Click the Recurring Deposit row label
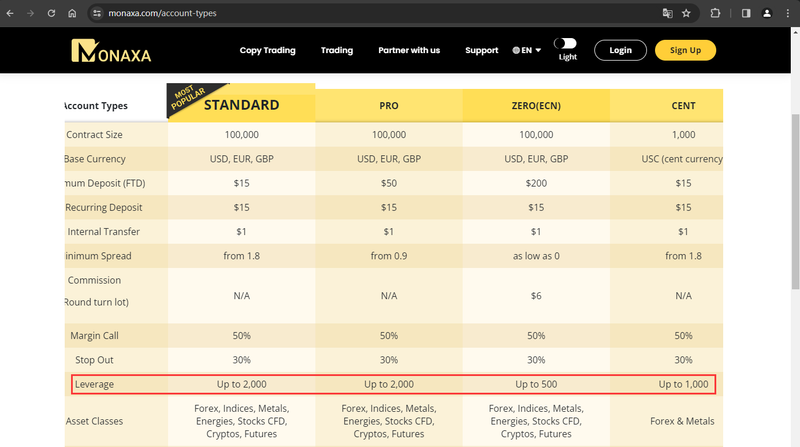The height and width of the screenshot is (447, 800). (x=104, y=208)
